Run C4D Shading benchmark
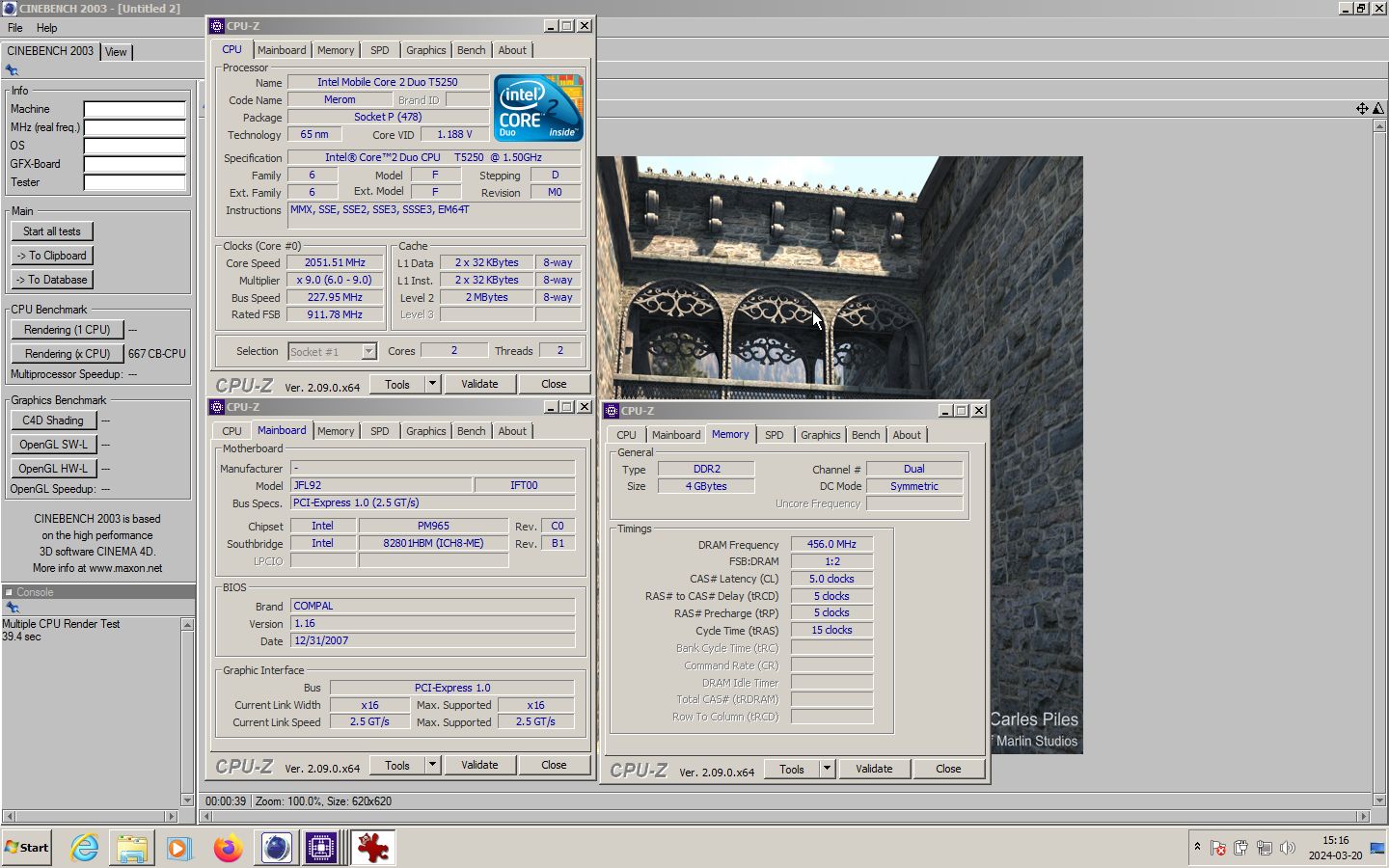 (53, 420)
